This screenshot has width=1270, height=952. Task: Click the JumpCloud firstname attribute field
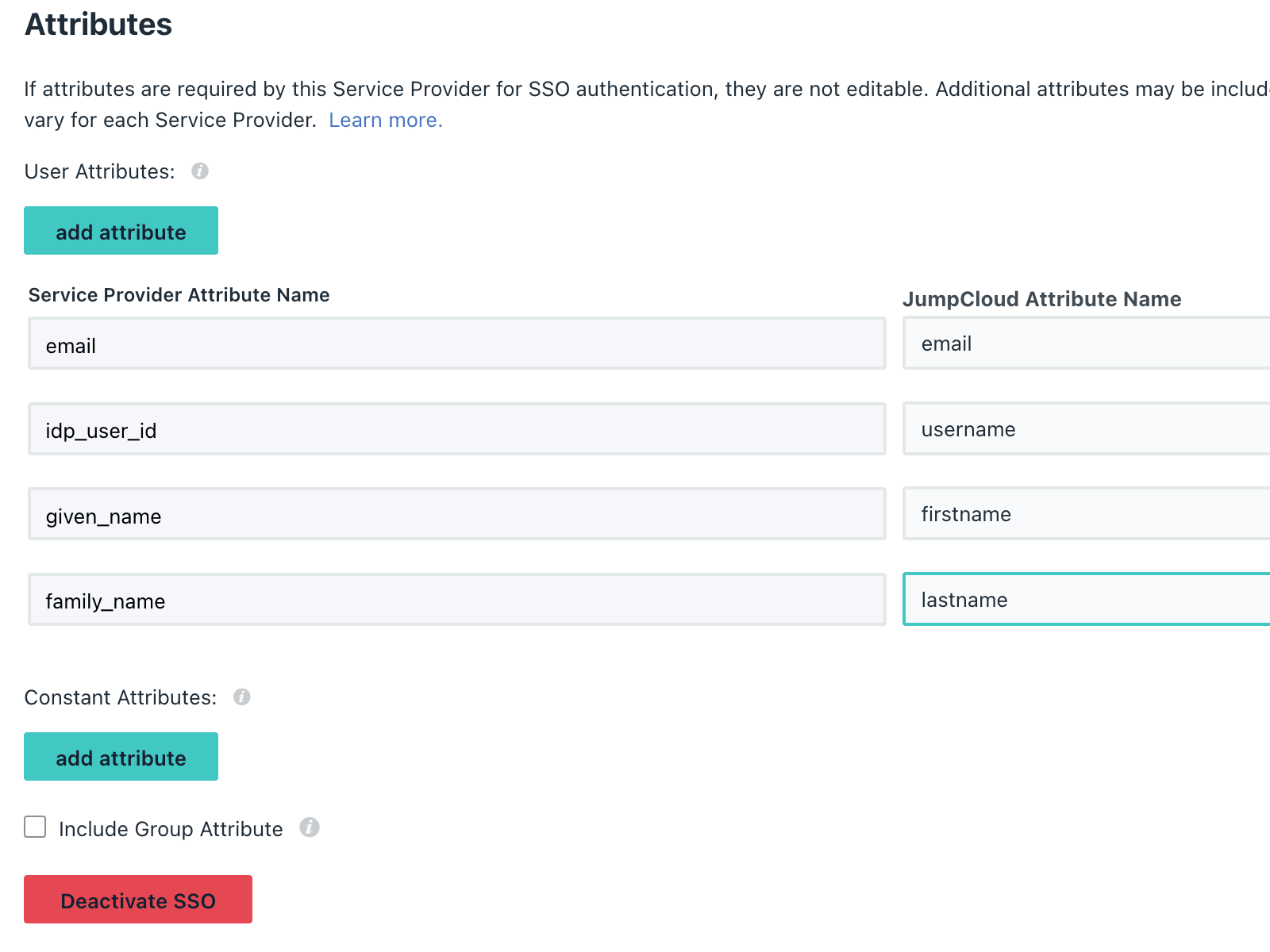click(x=1086, y=514)
